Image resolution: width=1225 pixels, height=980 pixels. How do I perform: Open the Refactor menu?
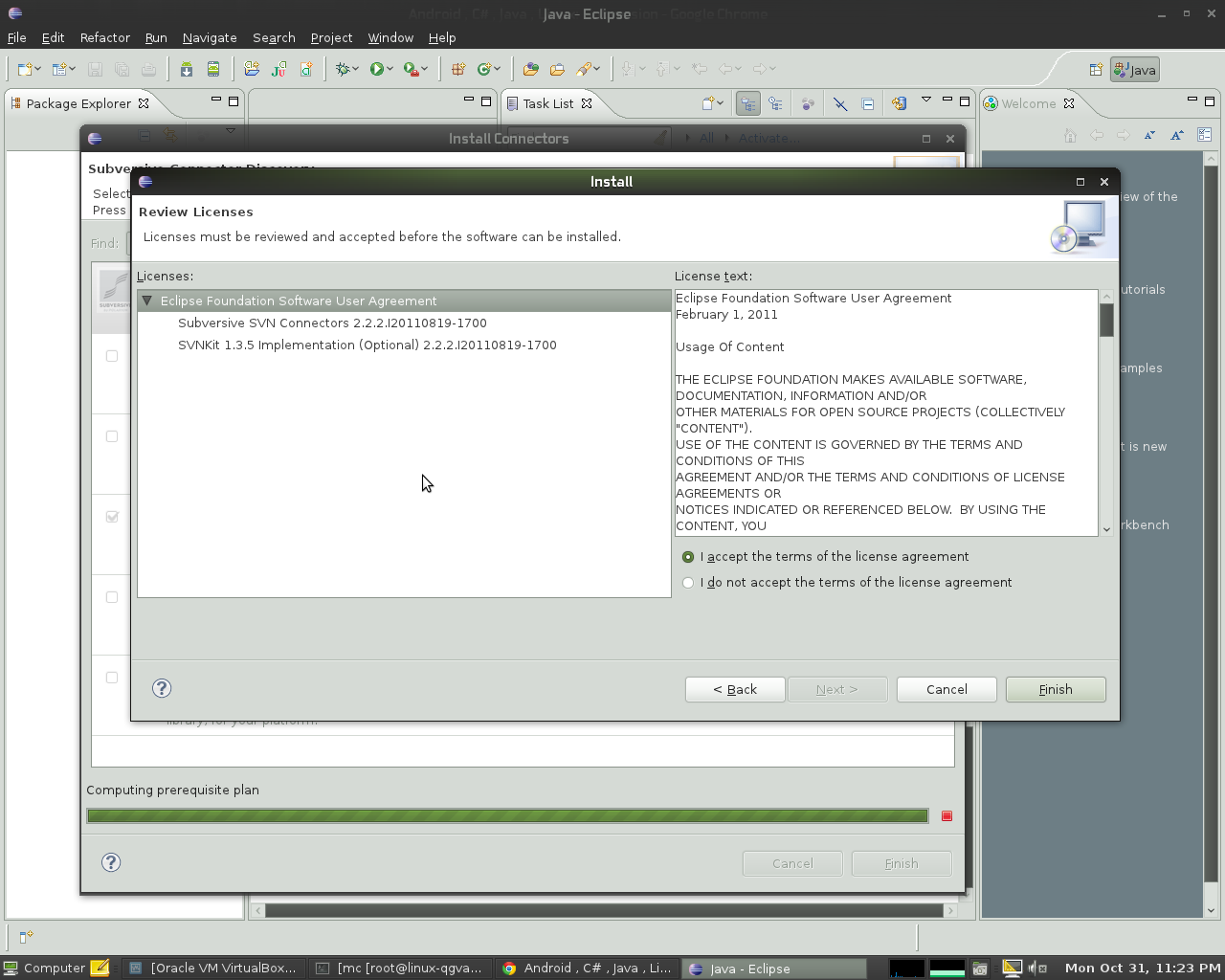[x=104, y=37]
